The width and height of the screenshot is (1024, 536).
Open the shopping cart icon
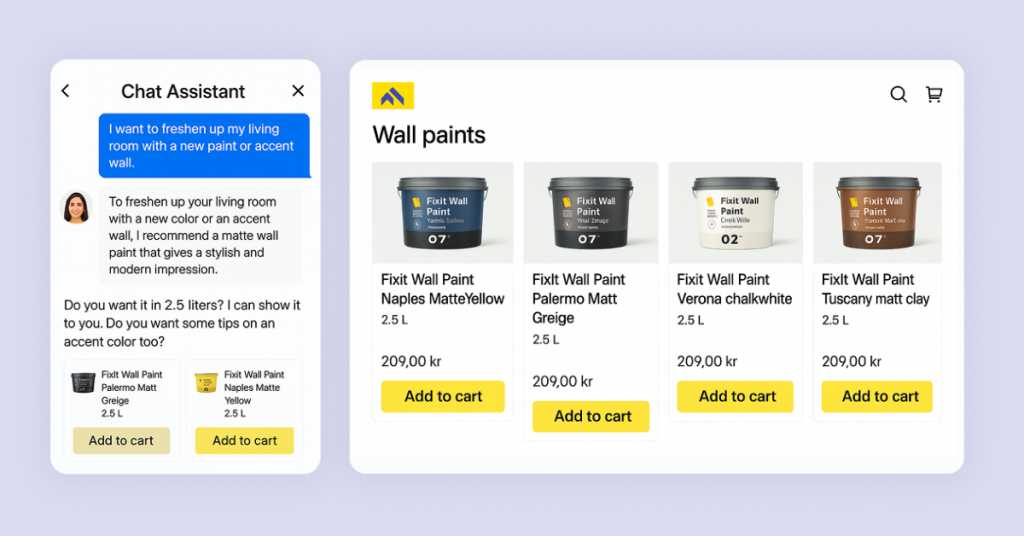click(934, 95)
